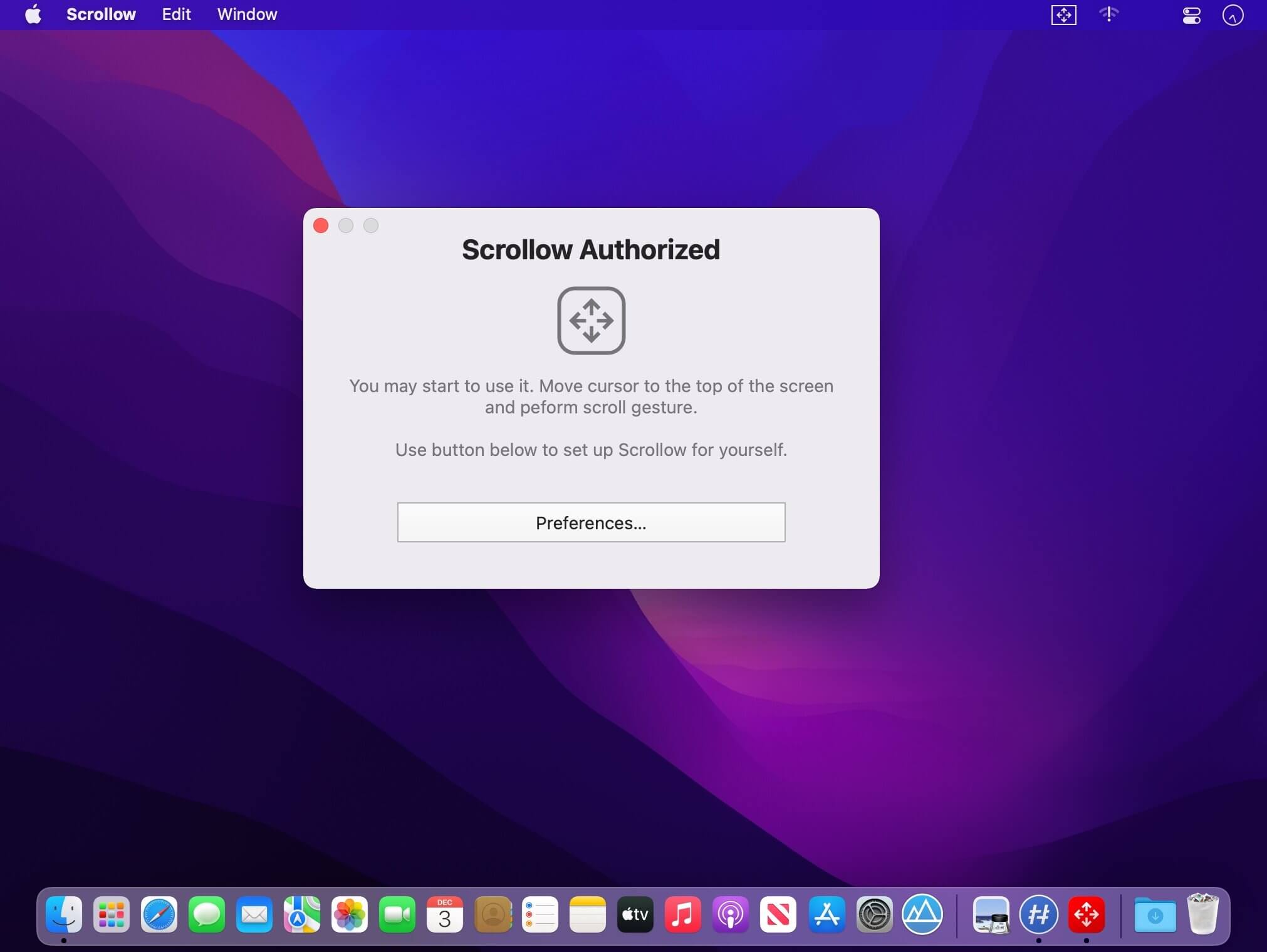Open Music from the Dock
The width and height of the screenshot is (1267, 952).
pos(683,915)
